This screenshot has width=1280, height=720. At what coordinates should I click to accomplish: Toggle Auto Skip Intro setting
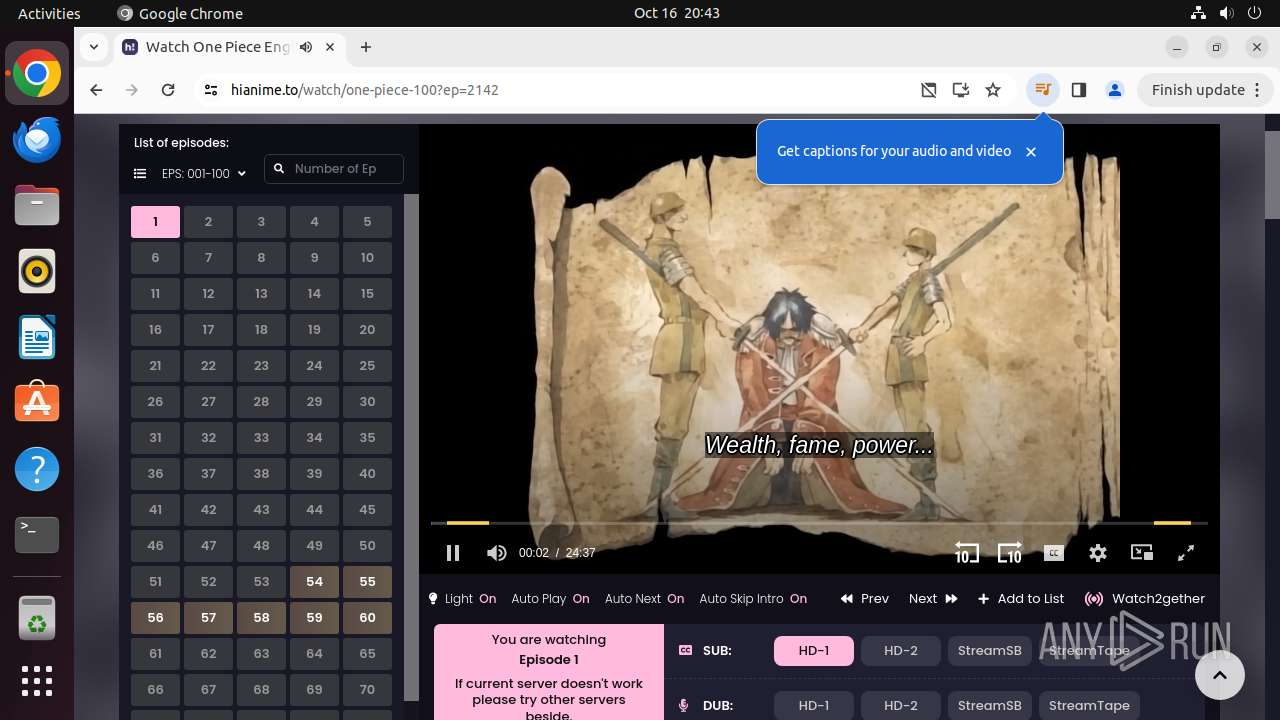point(753,599)
